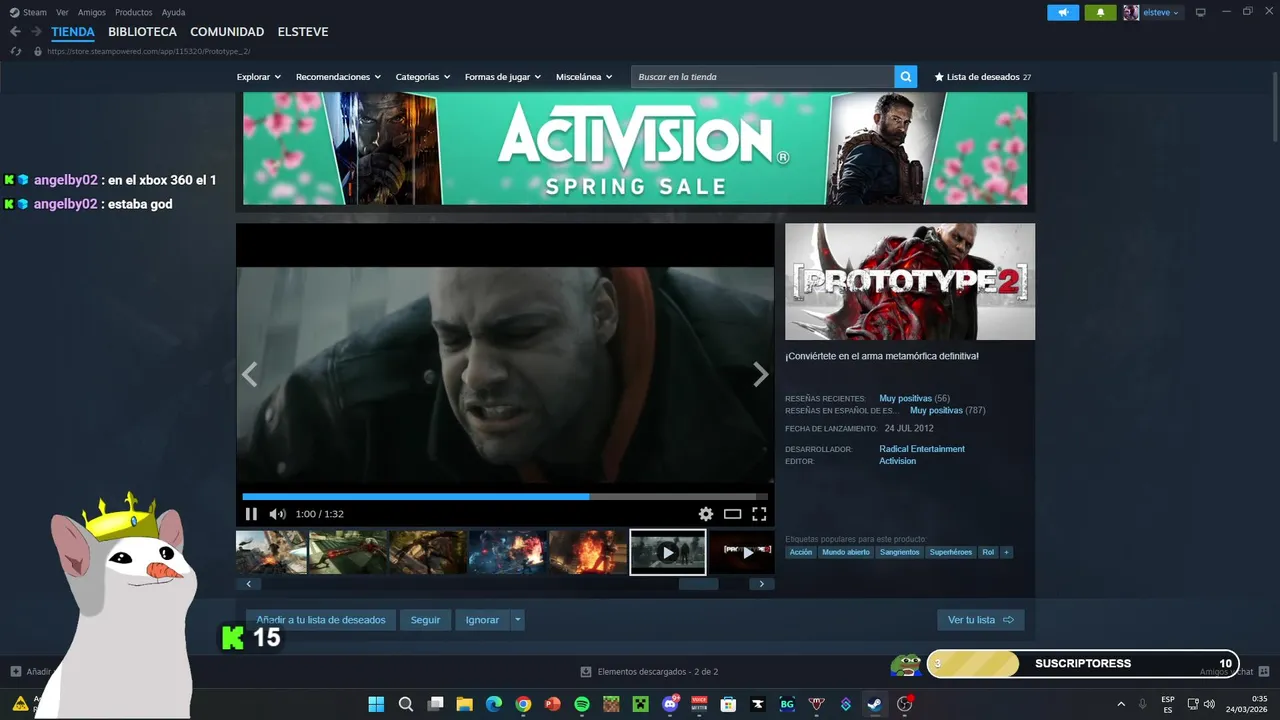Open the Activision Spring Sale banner
Viewport: 1280px width, 720px height.
[635, 148]
